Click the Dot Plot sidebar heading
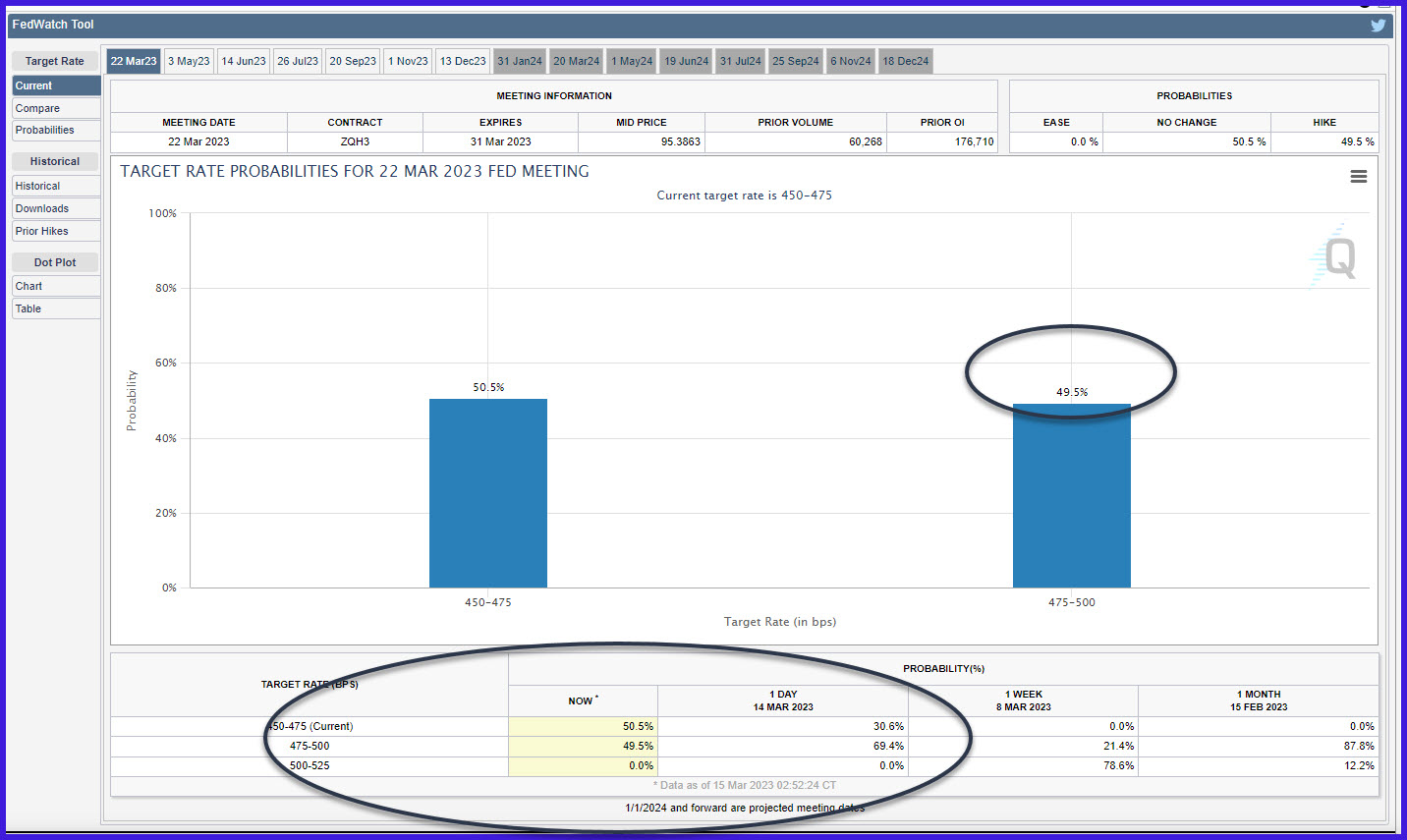This screenshot has height=840, width=1407. coord(55,262)
